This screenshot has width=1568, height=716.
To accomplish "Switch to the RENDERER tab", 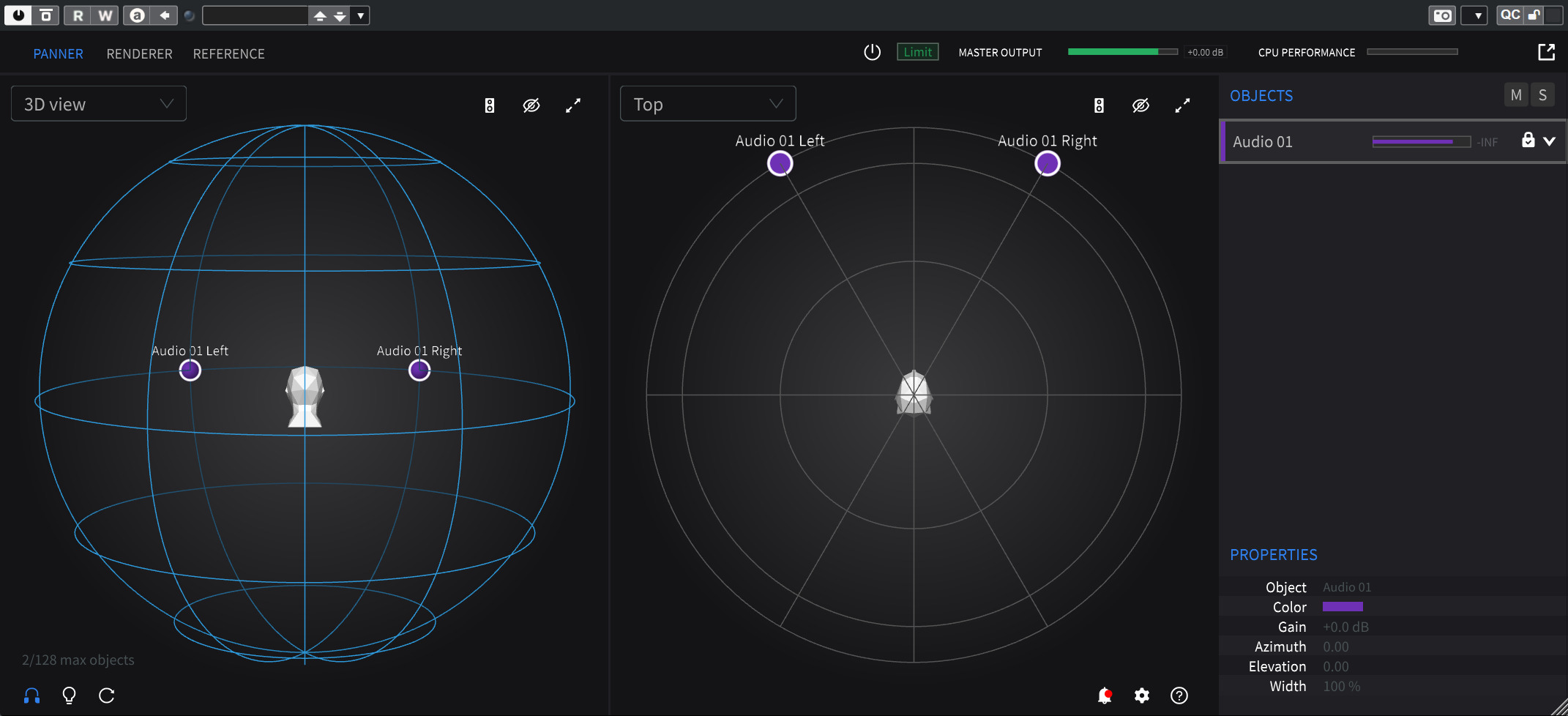I will tap(139, 53).
